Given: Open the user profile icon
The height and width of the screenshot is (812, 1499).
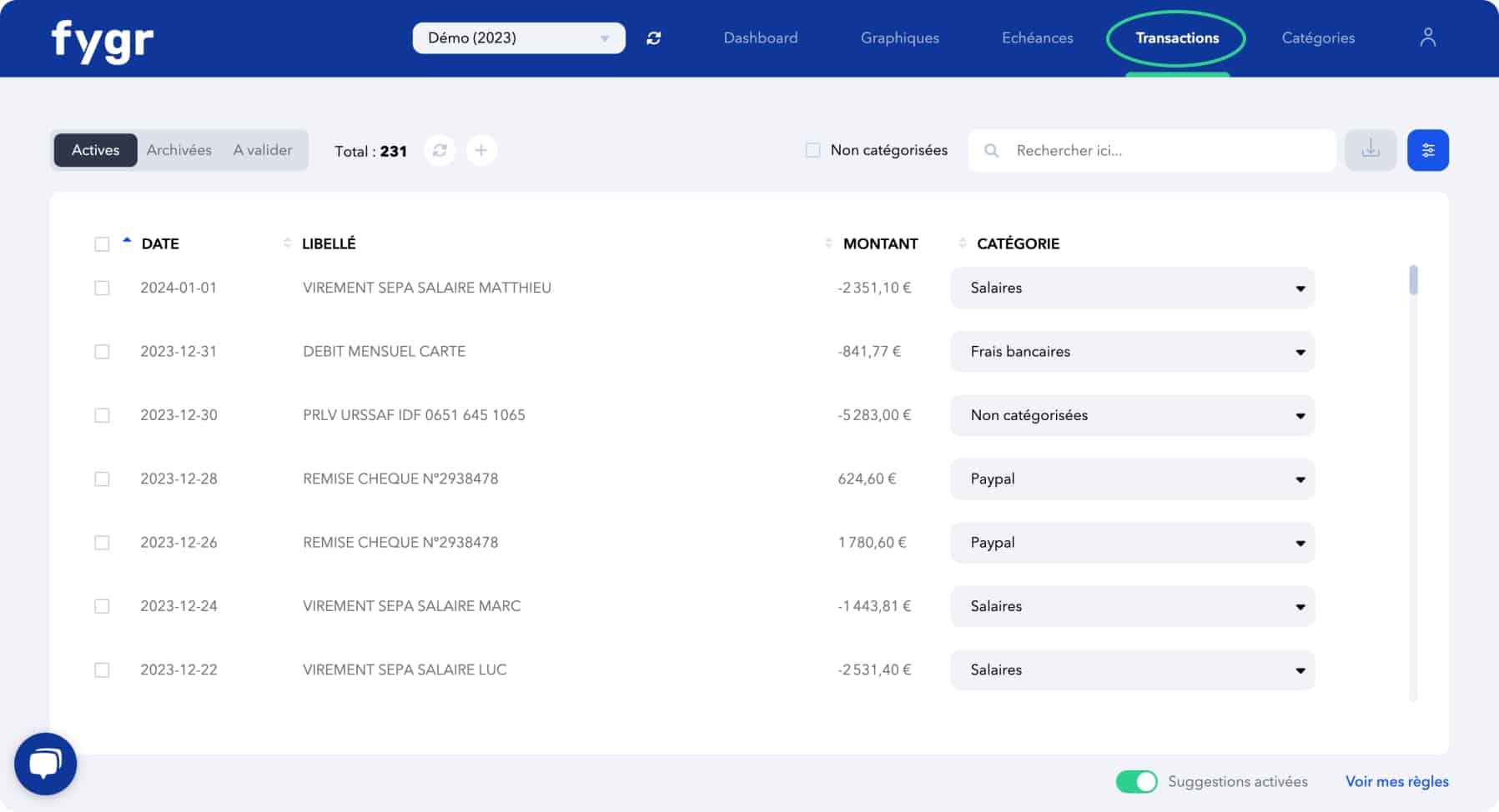Looking at the screenshot, I should (x=1427, y=38).
